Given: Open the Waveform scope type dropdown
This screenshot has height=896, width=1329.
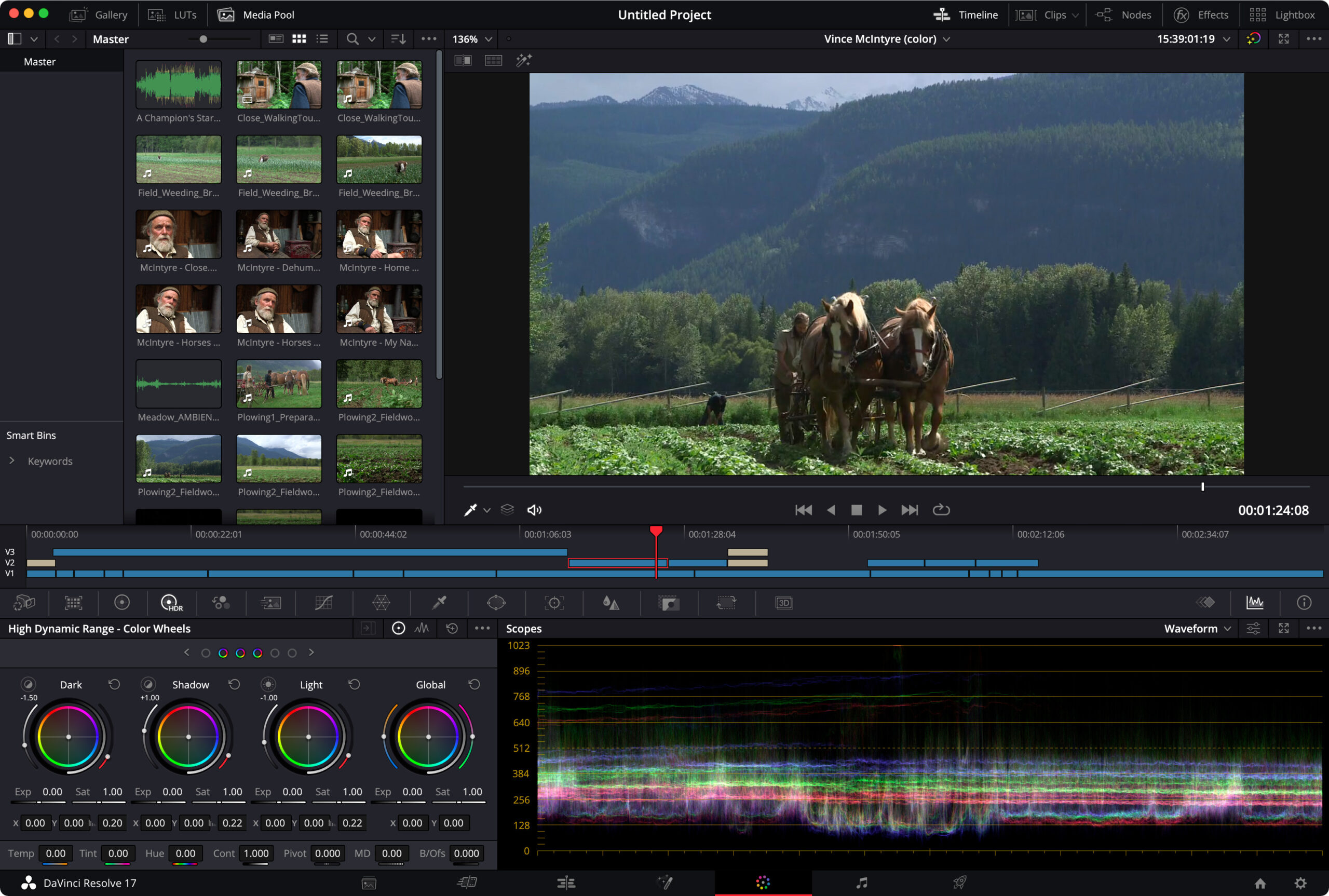Looking at the screenshot, I should 1197,629.
